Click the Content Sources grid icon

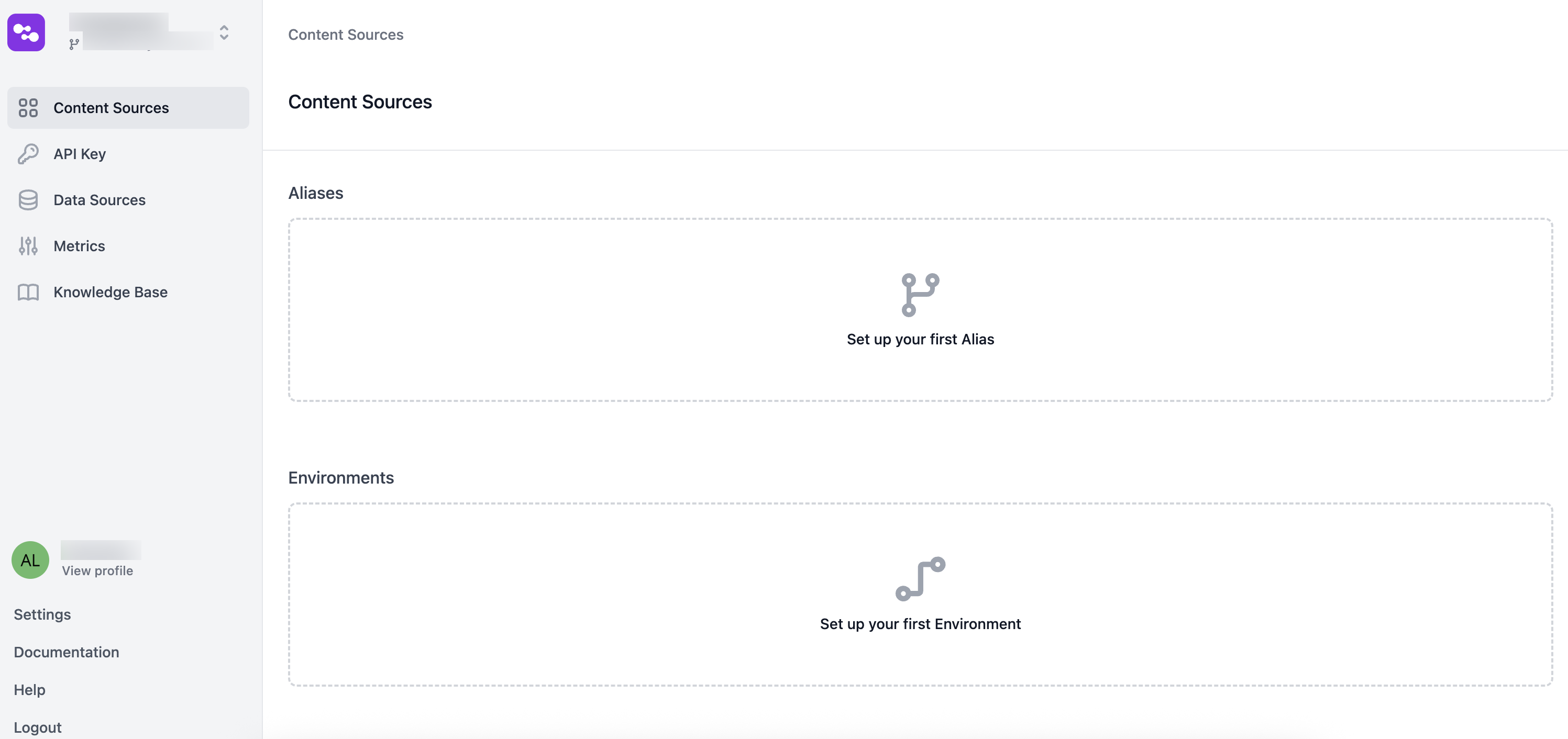28,108
